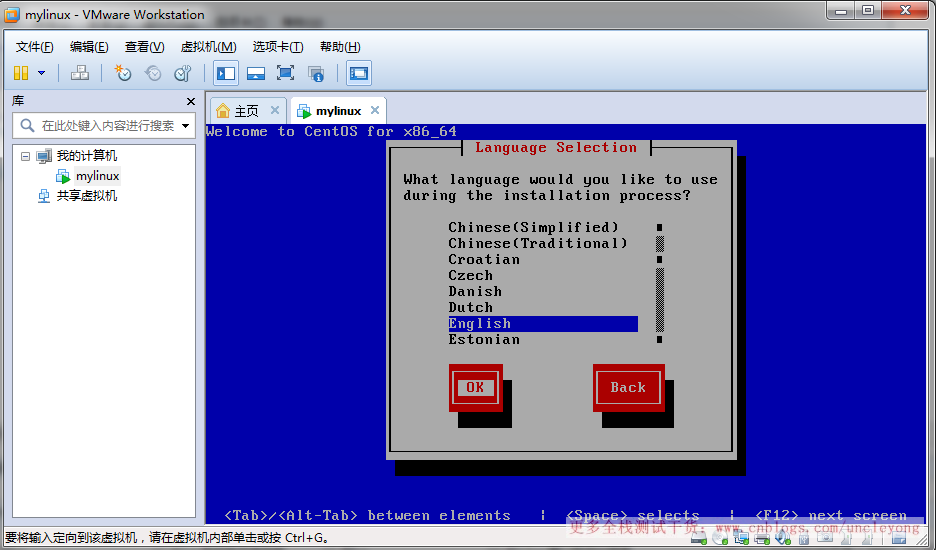Switch to the 主页 home tab
This screenshot has width=936, height=550.
coord(246,111)
